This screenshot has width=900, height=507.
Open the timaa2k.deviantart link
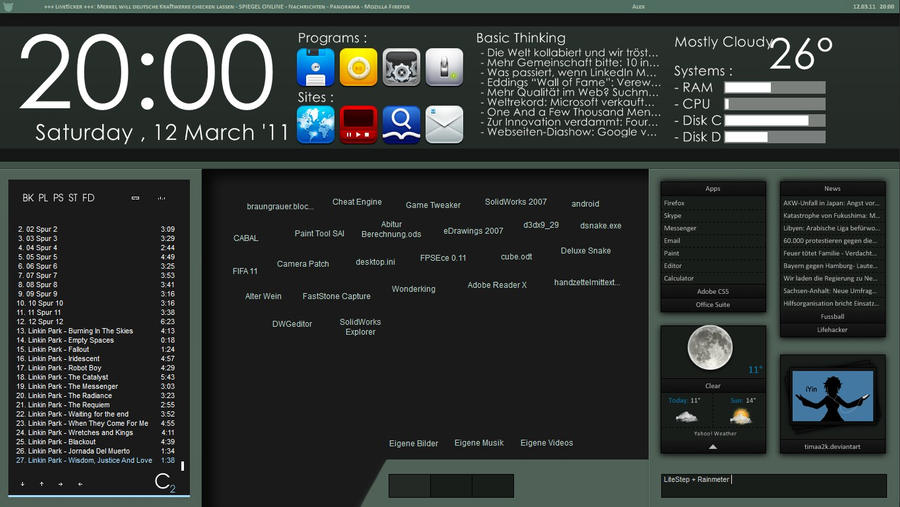pos(832,447)
